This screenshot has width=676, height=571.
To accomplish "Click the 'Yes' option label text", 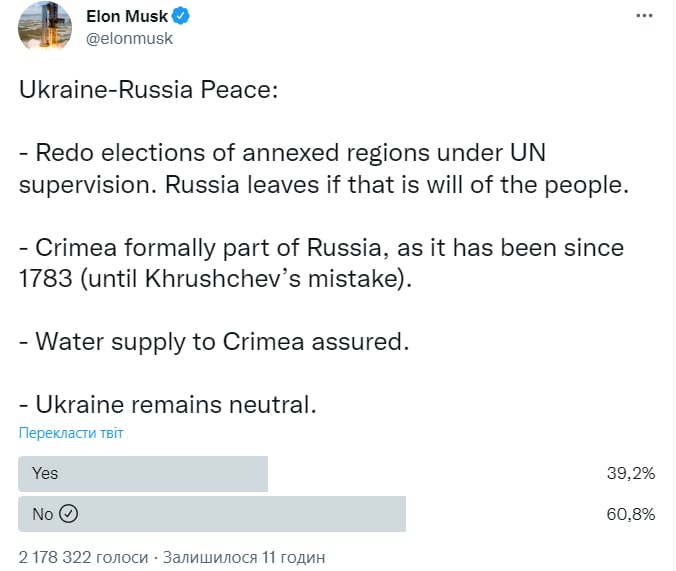I will pos(45,474).
